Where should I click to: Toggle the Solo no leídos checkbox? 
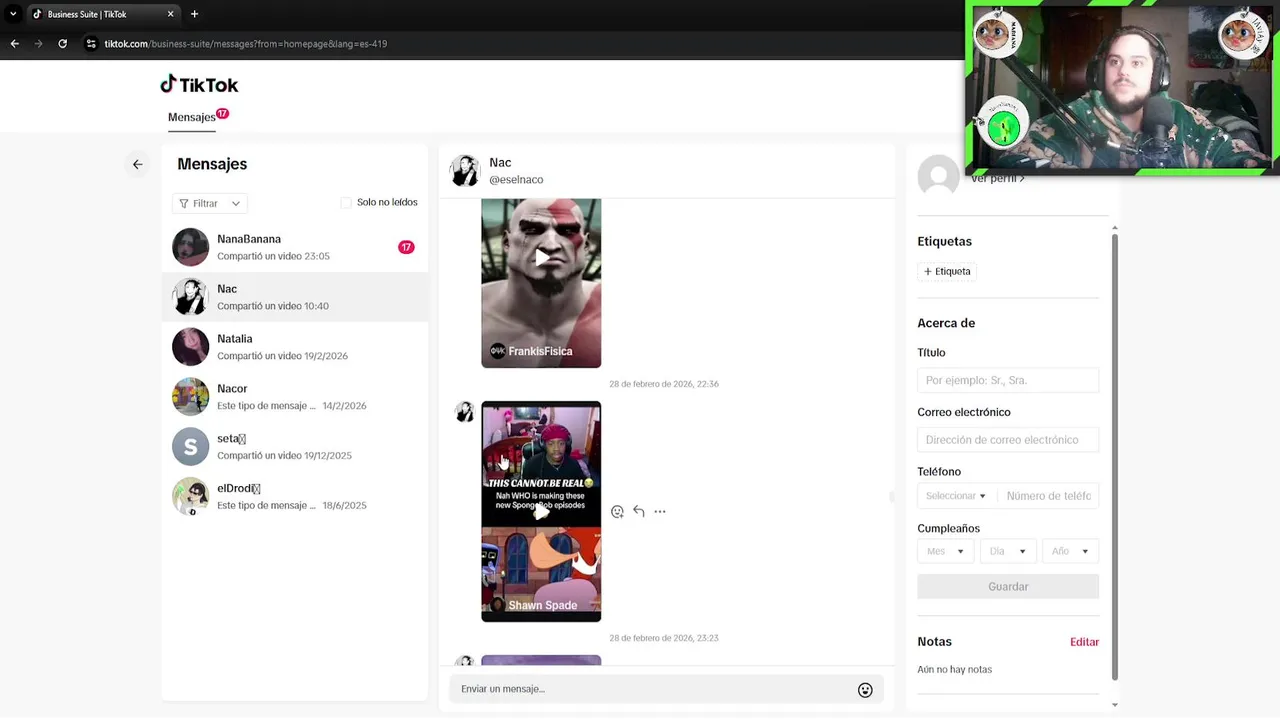(x=346, y=203)
